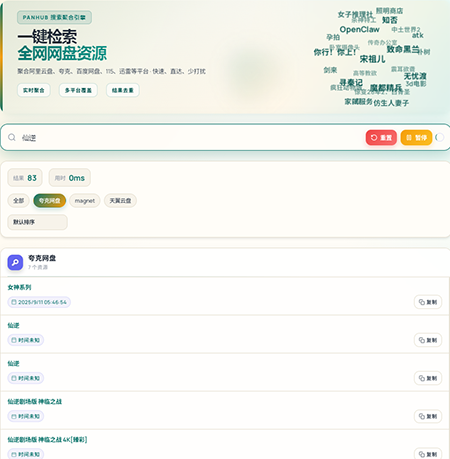This screenshot has width=450, height=459.
Task: Click the 结果 83 count badge
Action: [25, 178]
